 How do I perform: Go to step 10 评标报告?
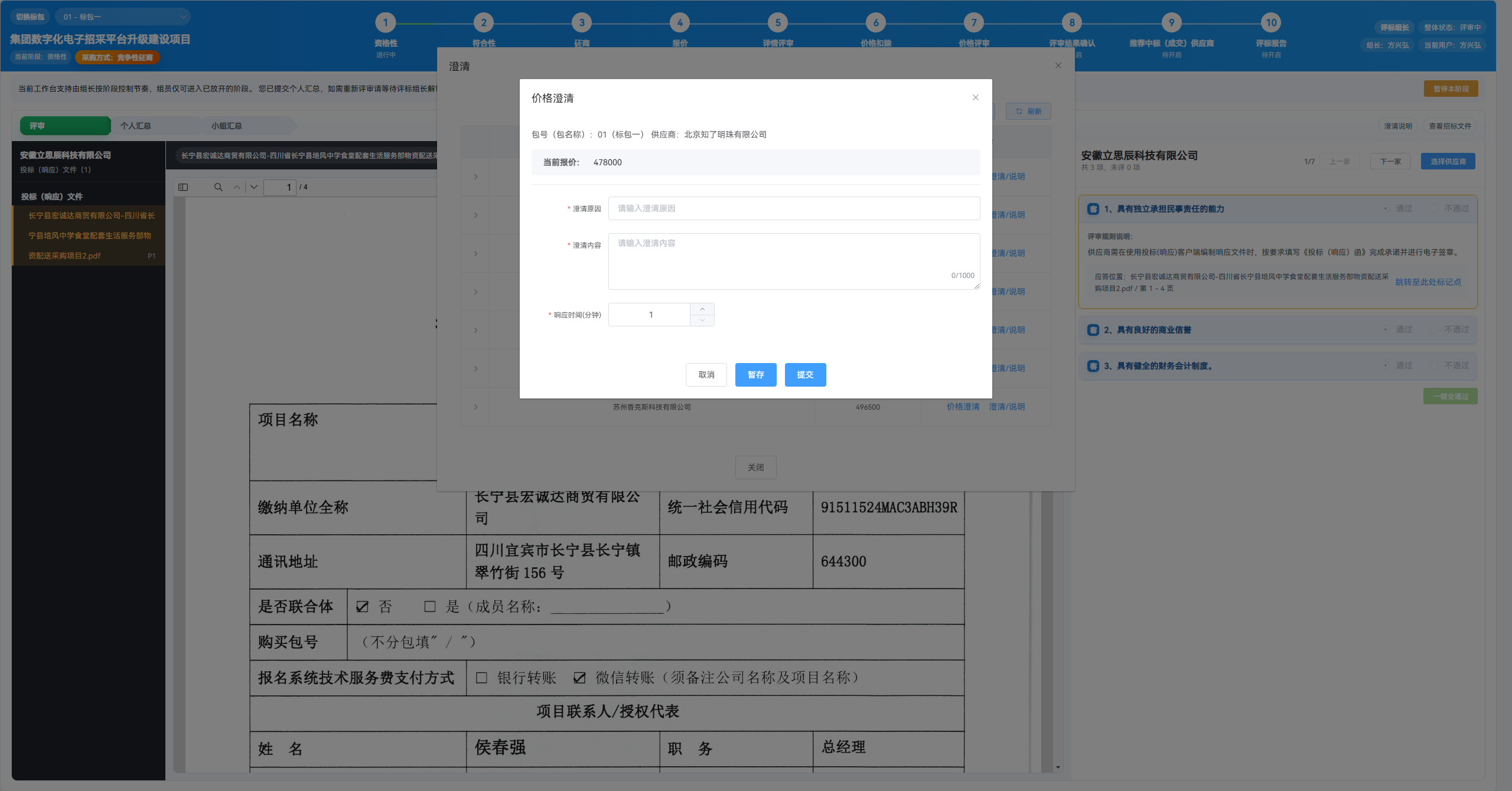pyautogui.click(x=1271, y=23)
